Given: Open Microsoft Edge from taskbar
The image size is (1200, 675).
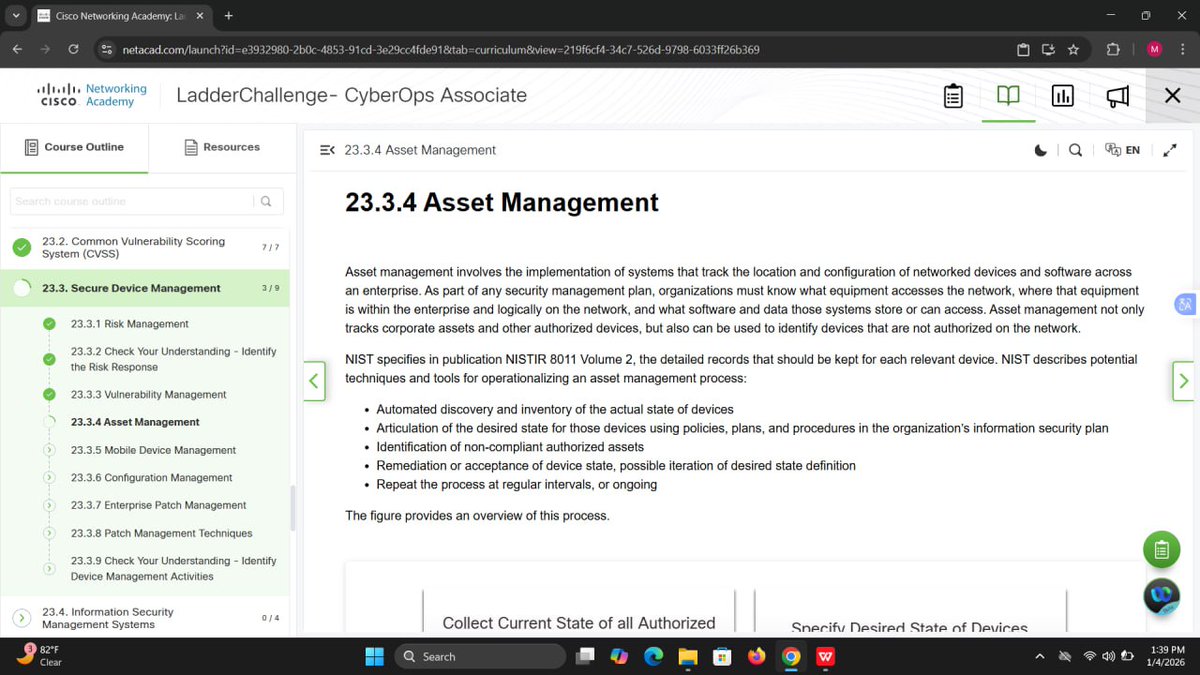Looking at the screenshot, I should (653, 656).
